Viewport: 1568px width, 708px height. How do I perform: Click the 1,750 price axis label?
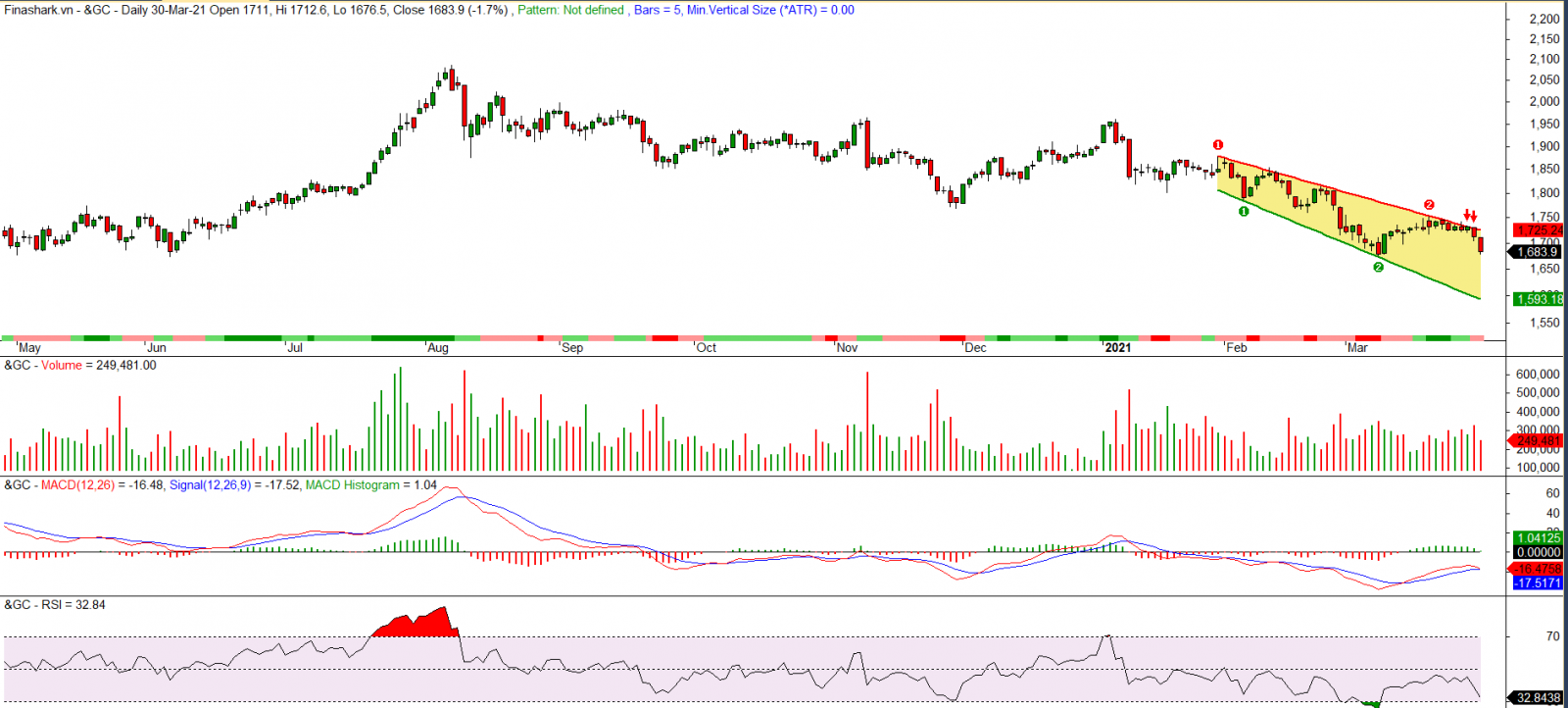coord(1544,218)
